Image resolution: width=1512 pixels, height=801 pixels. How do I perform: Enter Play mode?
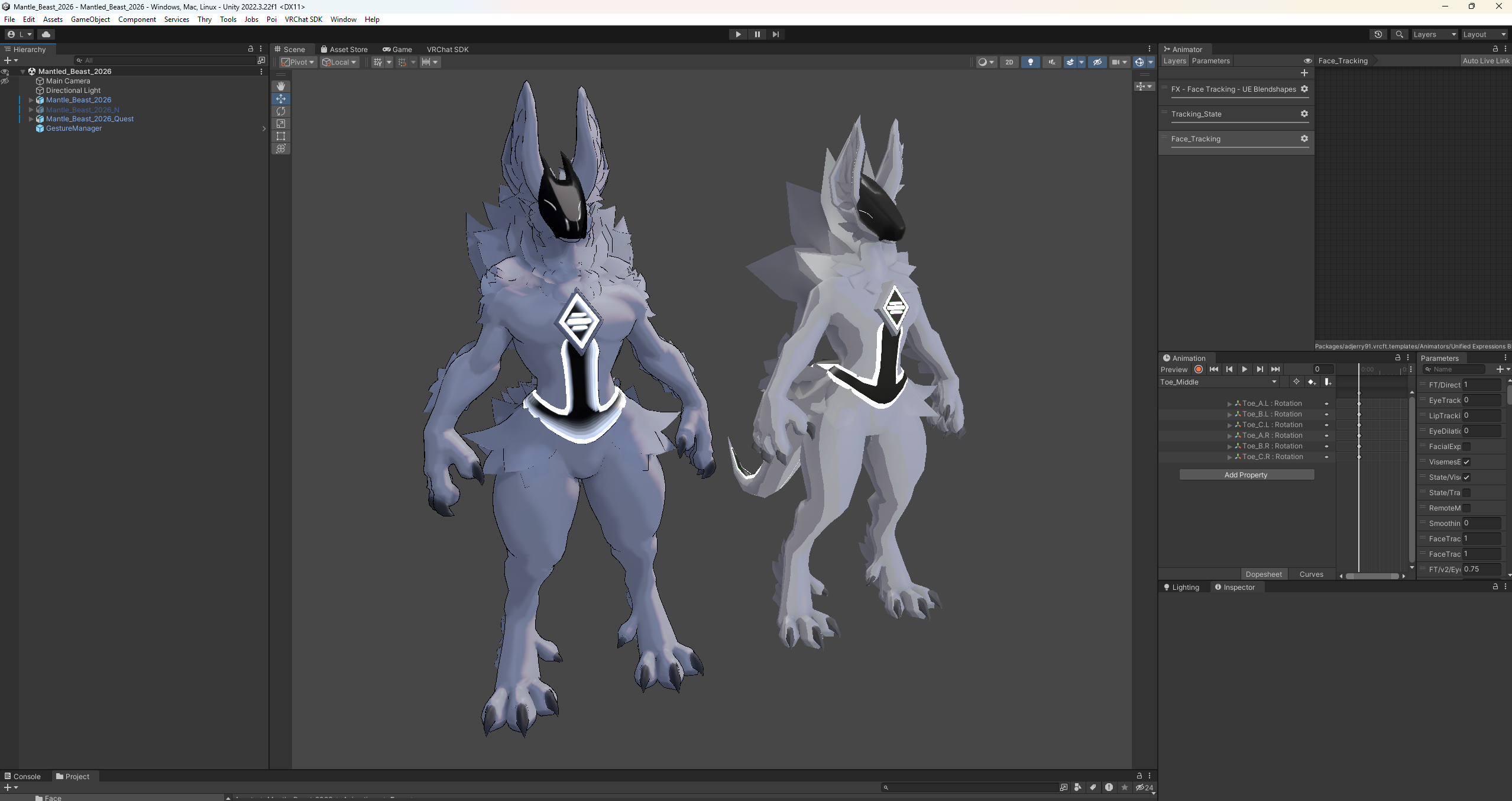[738, 34]
